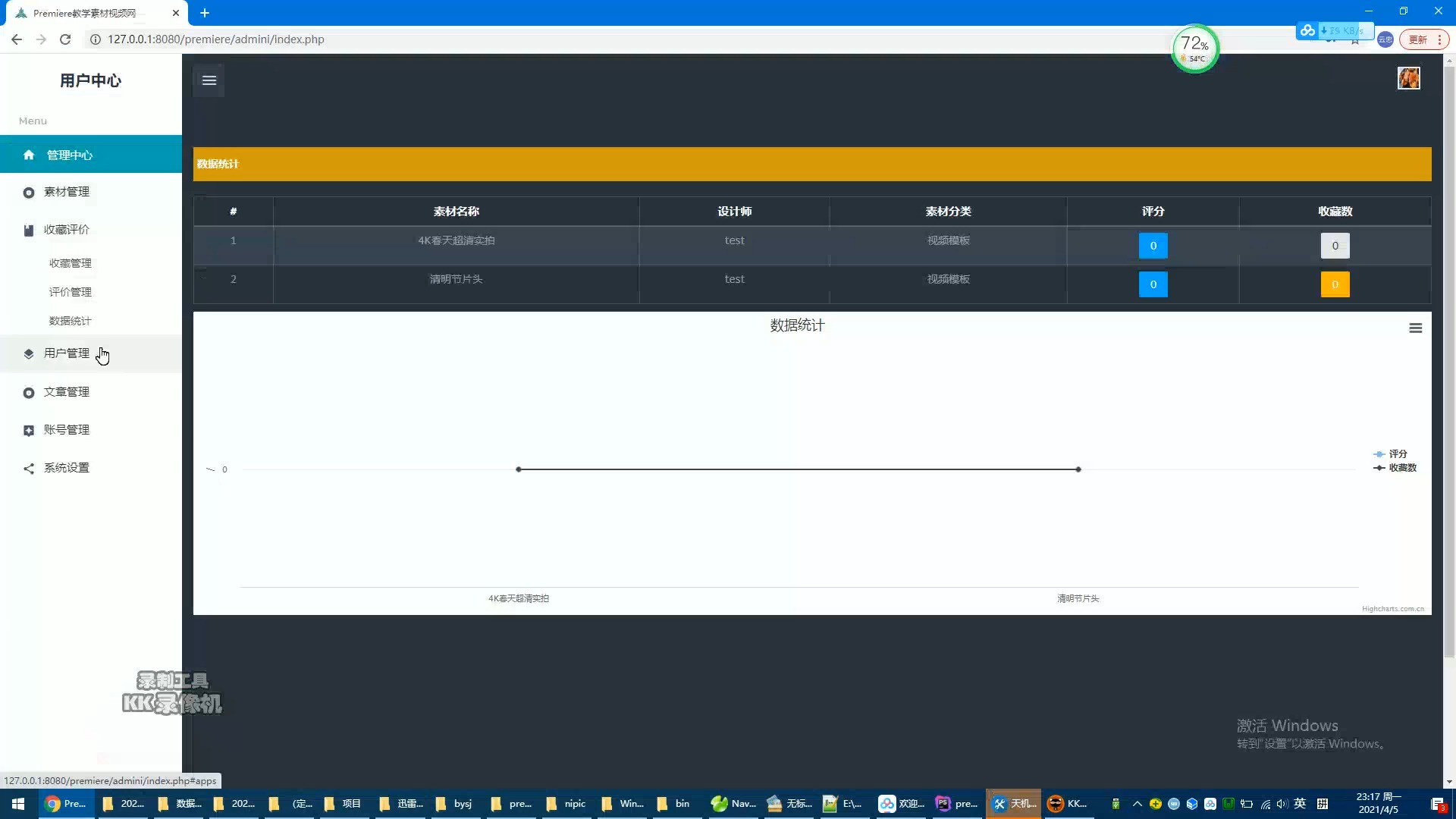Click the blue 评分 badge for 4K春天超清实拍
This screenshot has width=1456, height=819.
pos(1153,246)
